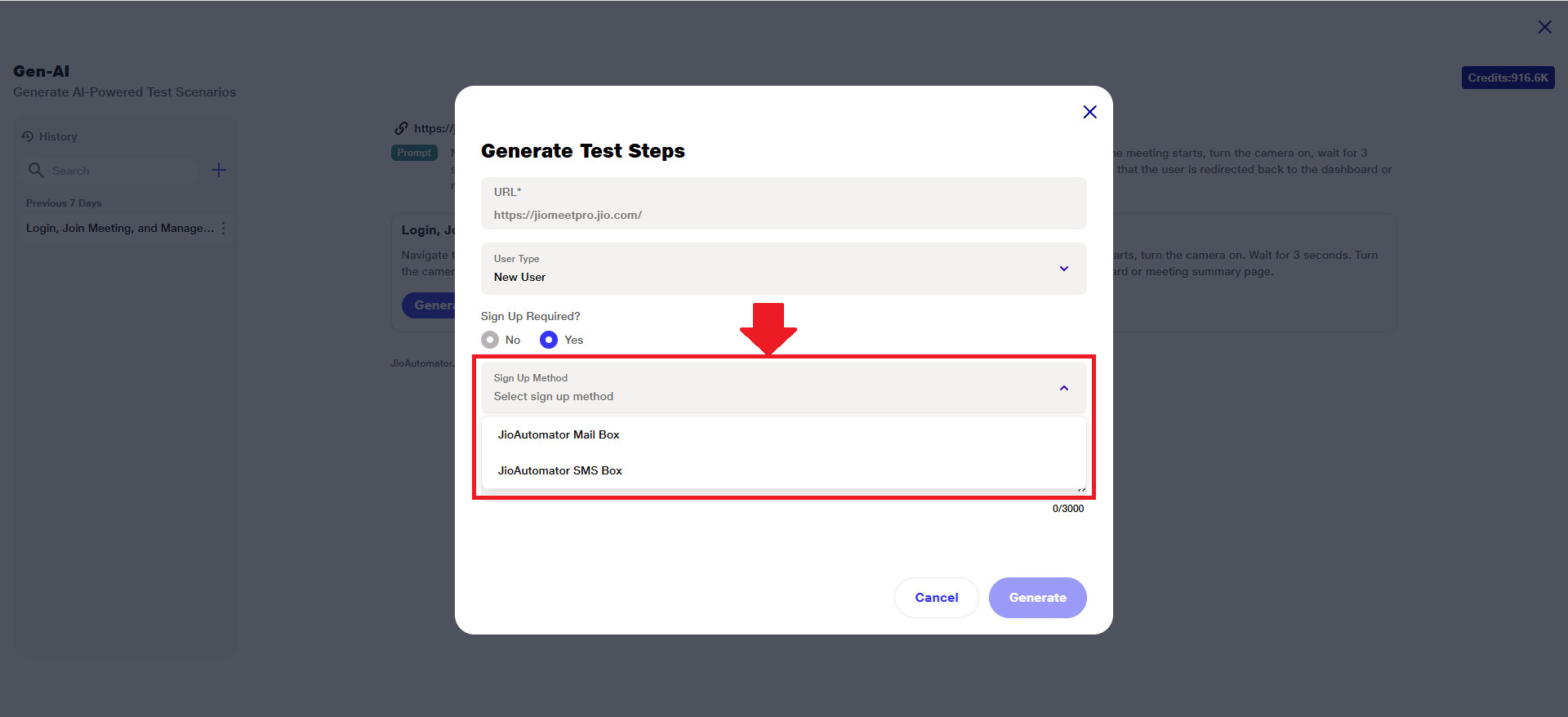The image size is (1568, 717).
Task: Open the Login, Join Meeting history entry
Action: click(x=119, y=229)
